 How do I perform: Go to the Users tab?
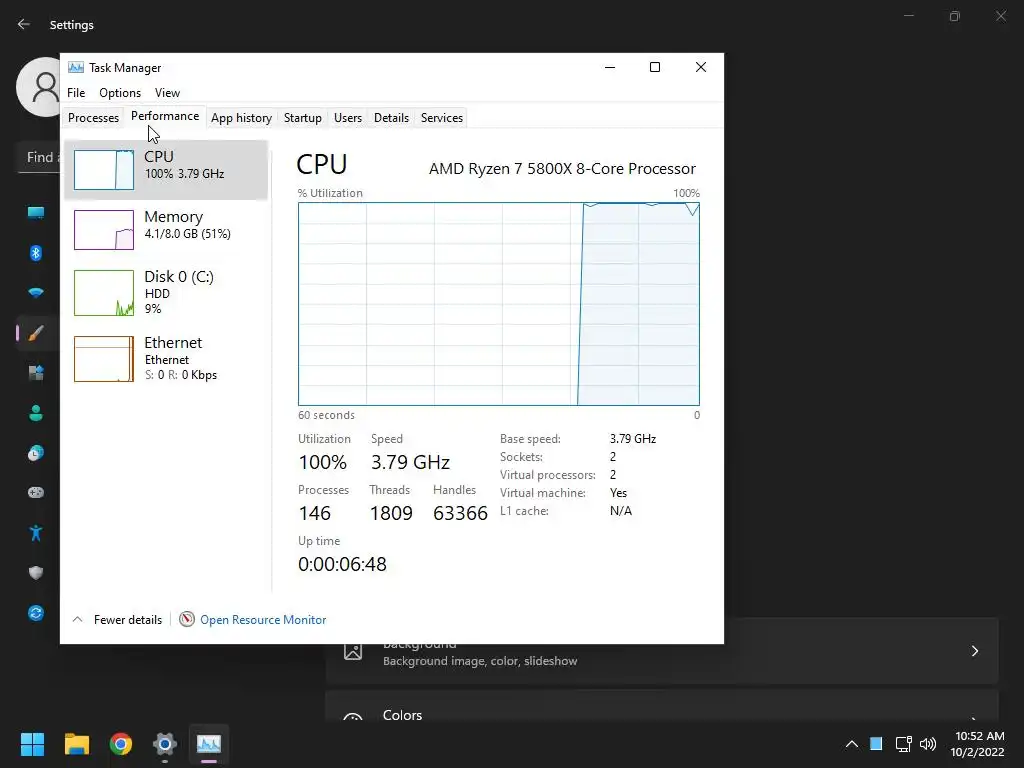(x=347, y=118)
